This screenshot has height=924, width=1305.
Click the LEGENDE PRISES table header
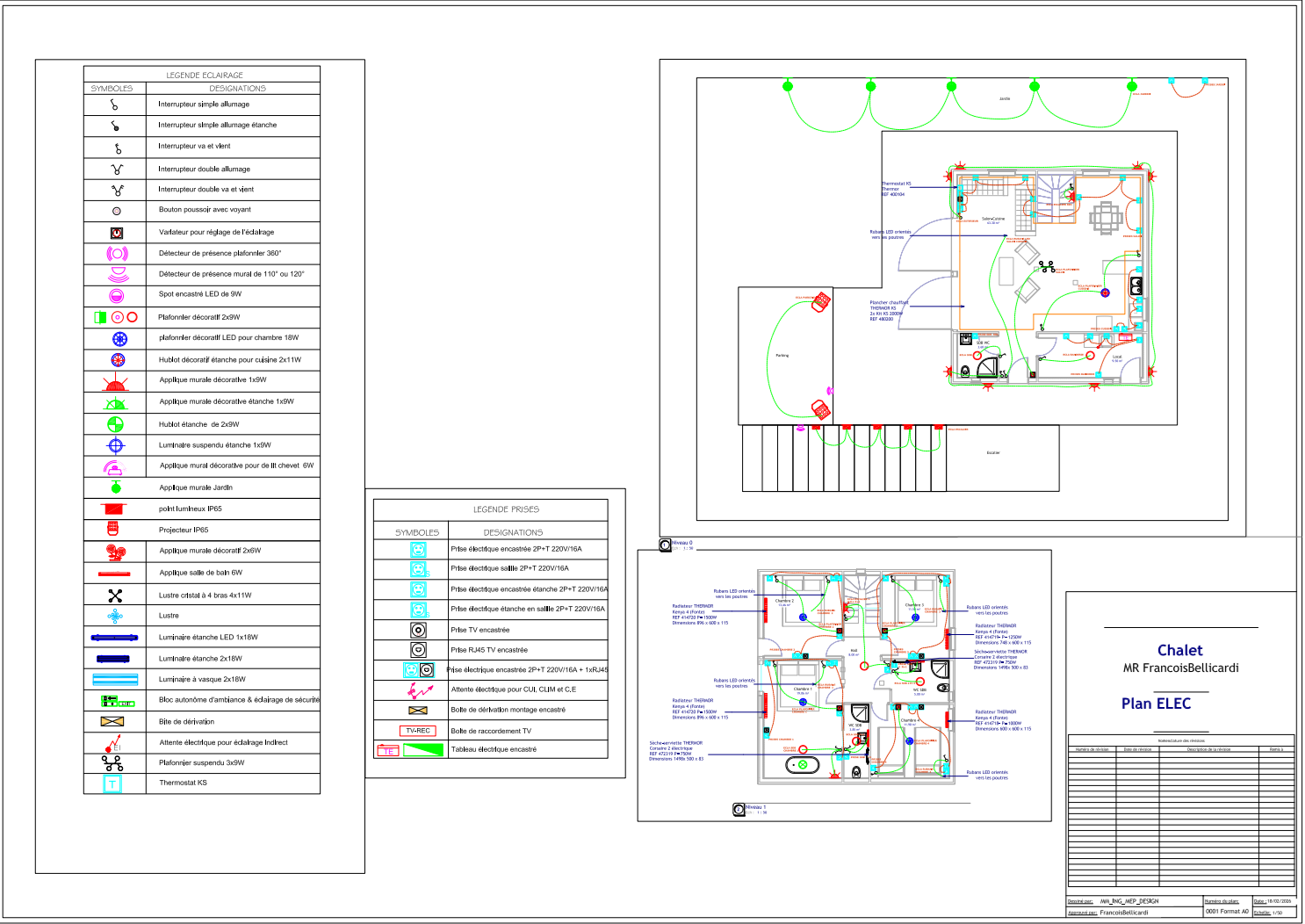click(x=506, y=509)
